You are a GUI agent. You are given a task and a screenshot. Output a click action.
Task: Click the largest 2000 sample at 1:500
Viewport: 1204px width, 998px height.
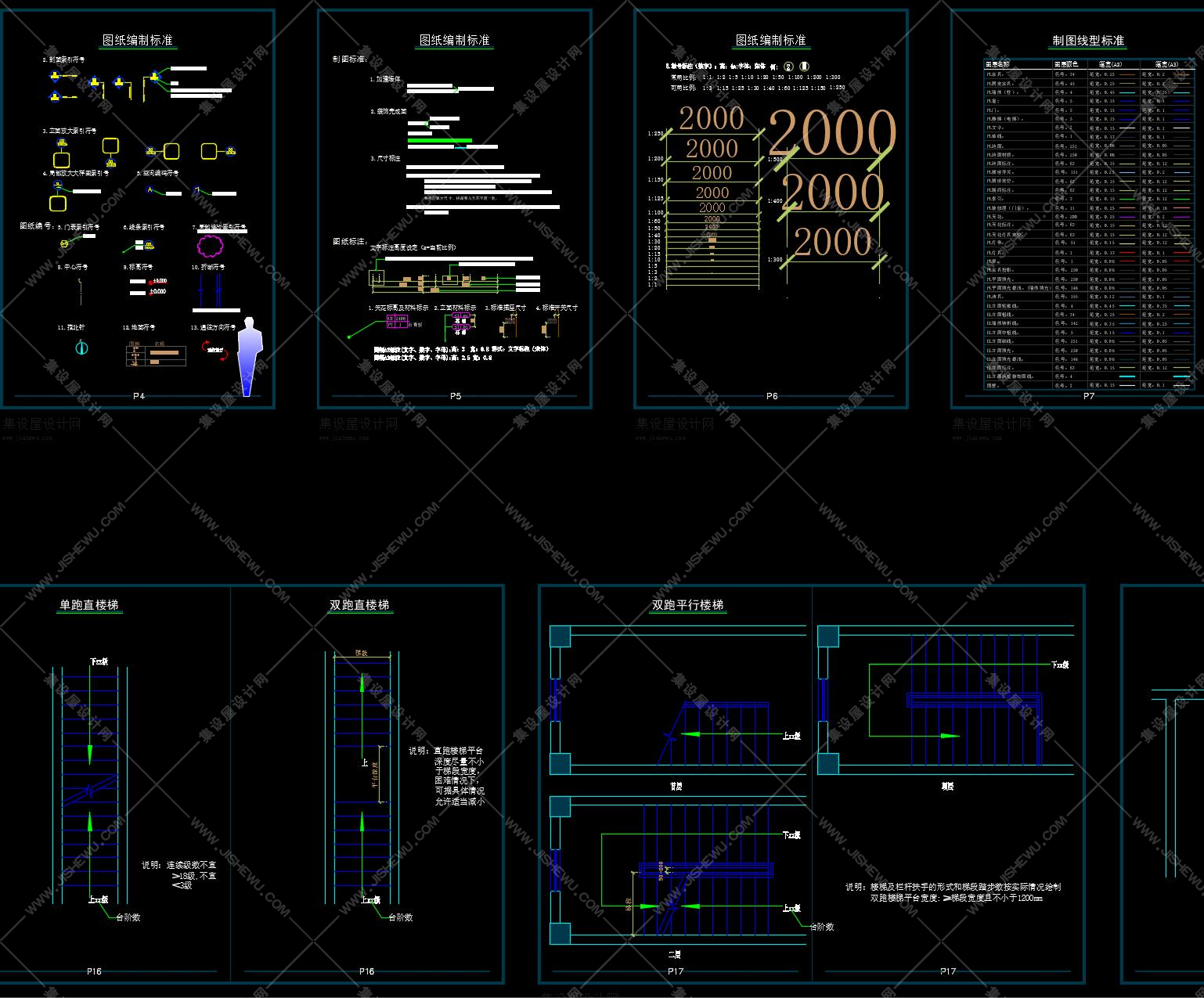coord(832,134)
